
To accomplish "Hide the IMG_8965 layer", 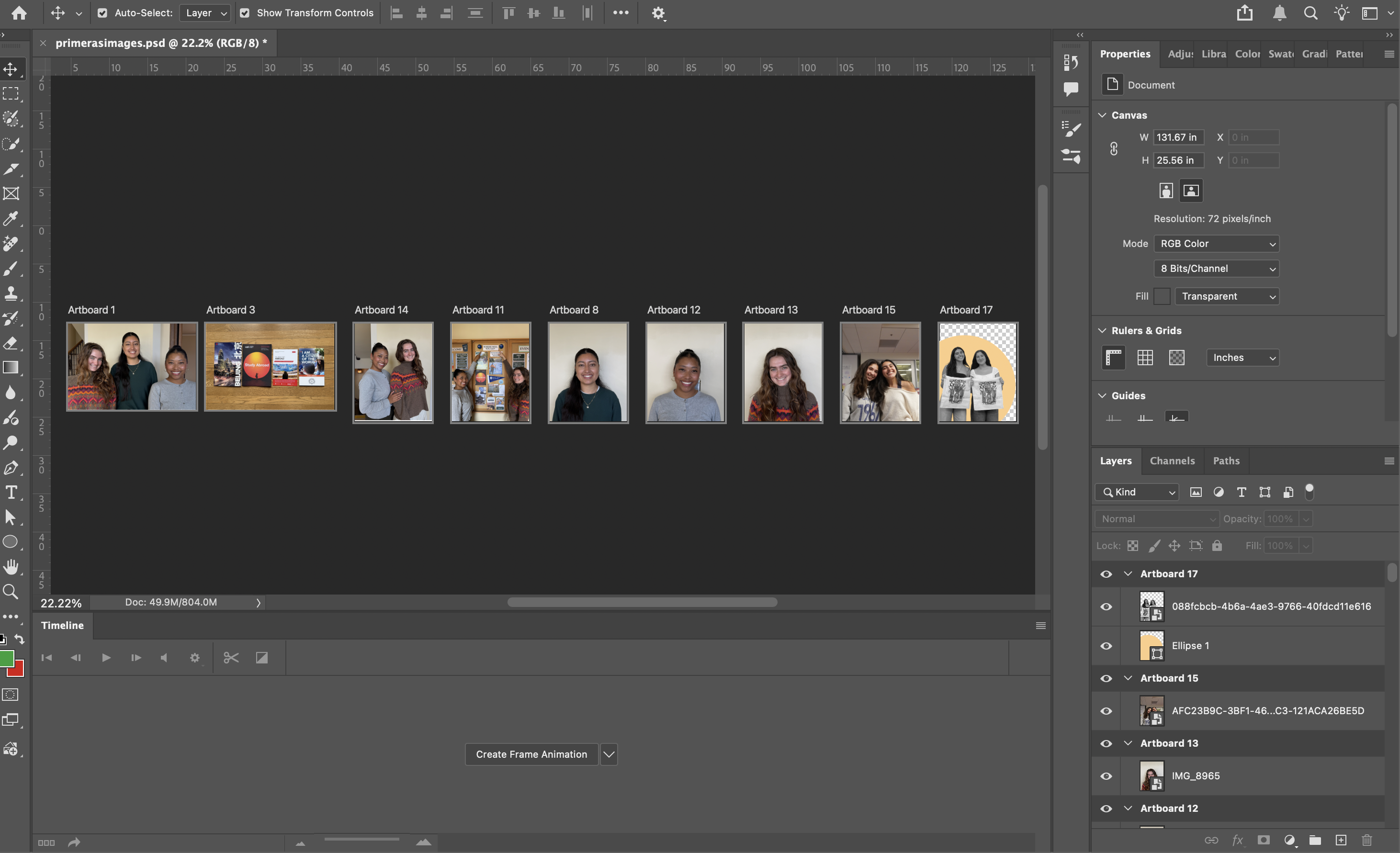I will (1106, 776).
